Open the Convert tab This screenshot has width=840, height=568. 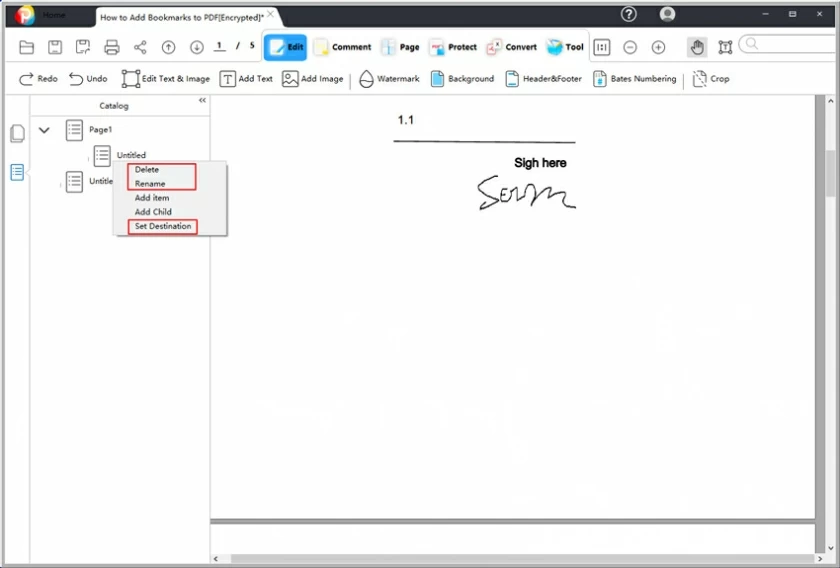click(511, 47)
